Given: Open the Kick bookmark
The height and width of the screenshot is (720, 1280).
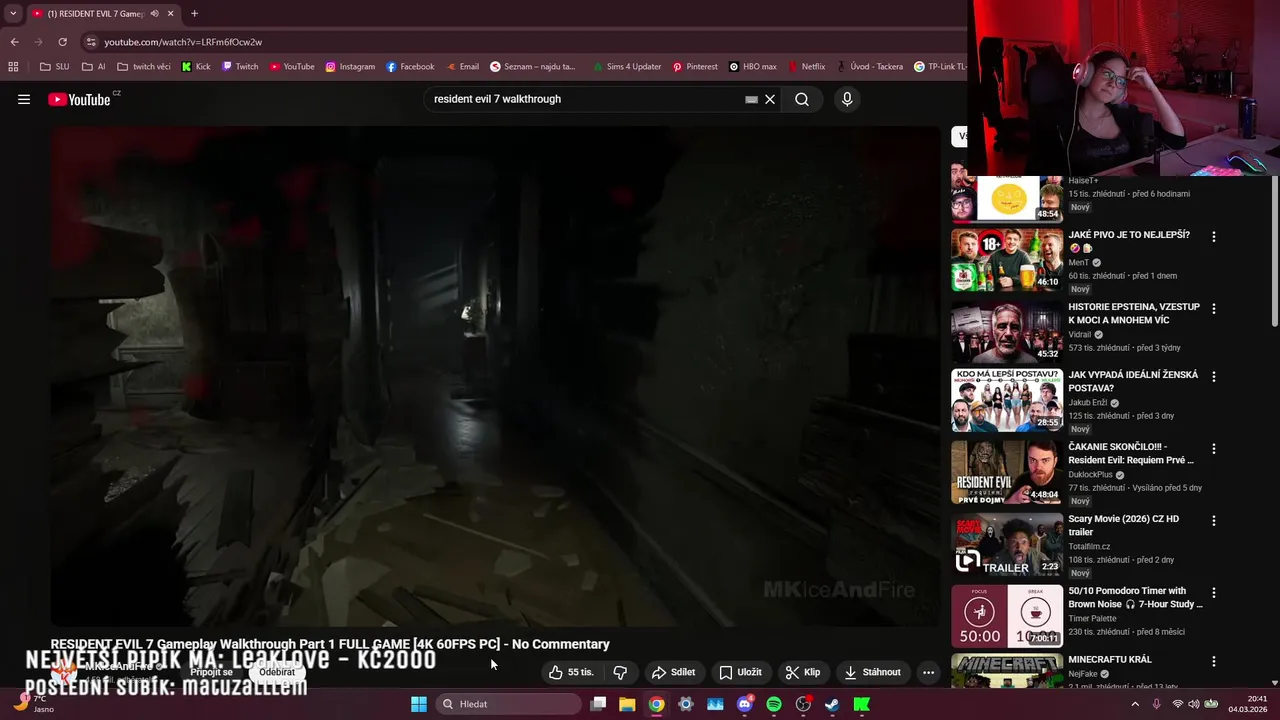Looking at the screenshot, I should (x=195, y=67).
